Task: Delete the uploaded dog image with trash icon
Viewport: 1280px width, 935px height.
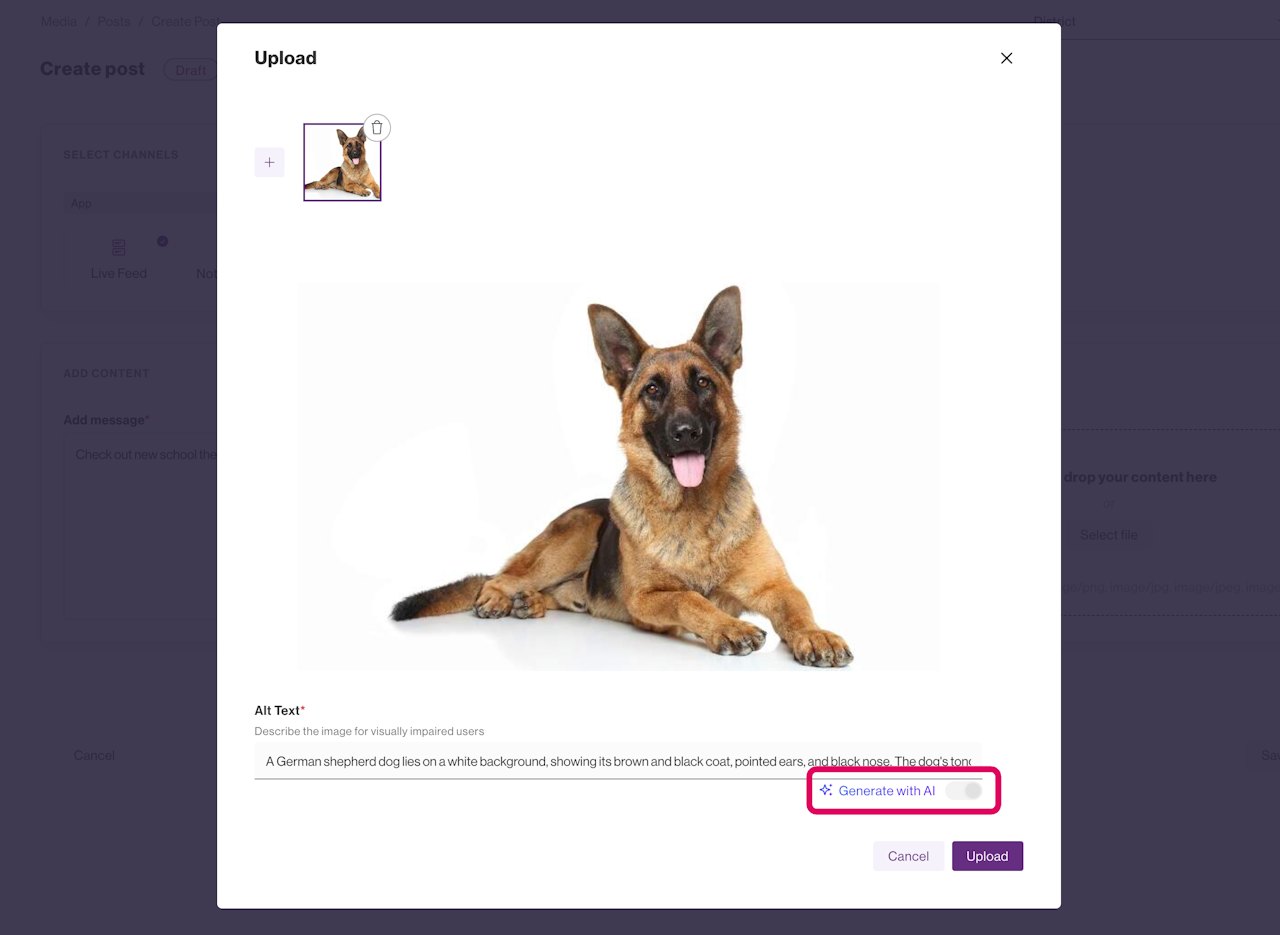Action: [x=377, y=127]
